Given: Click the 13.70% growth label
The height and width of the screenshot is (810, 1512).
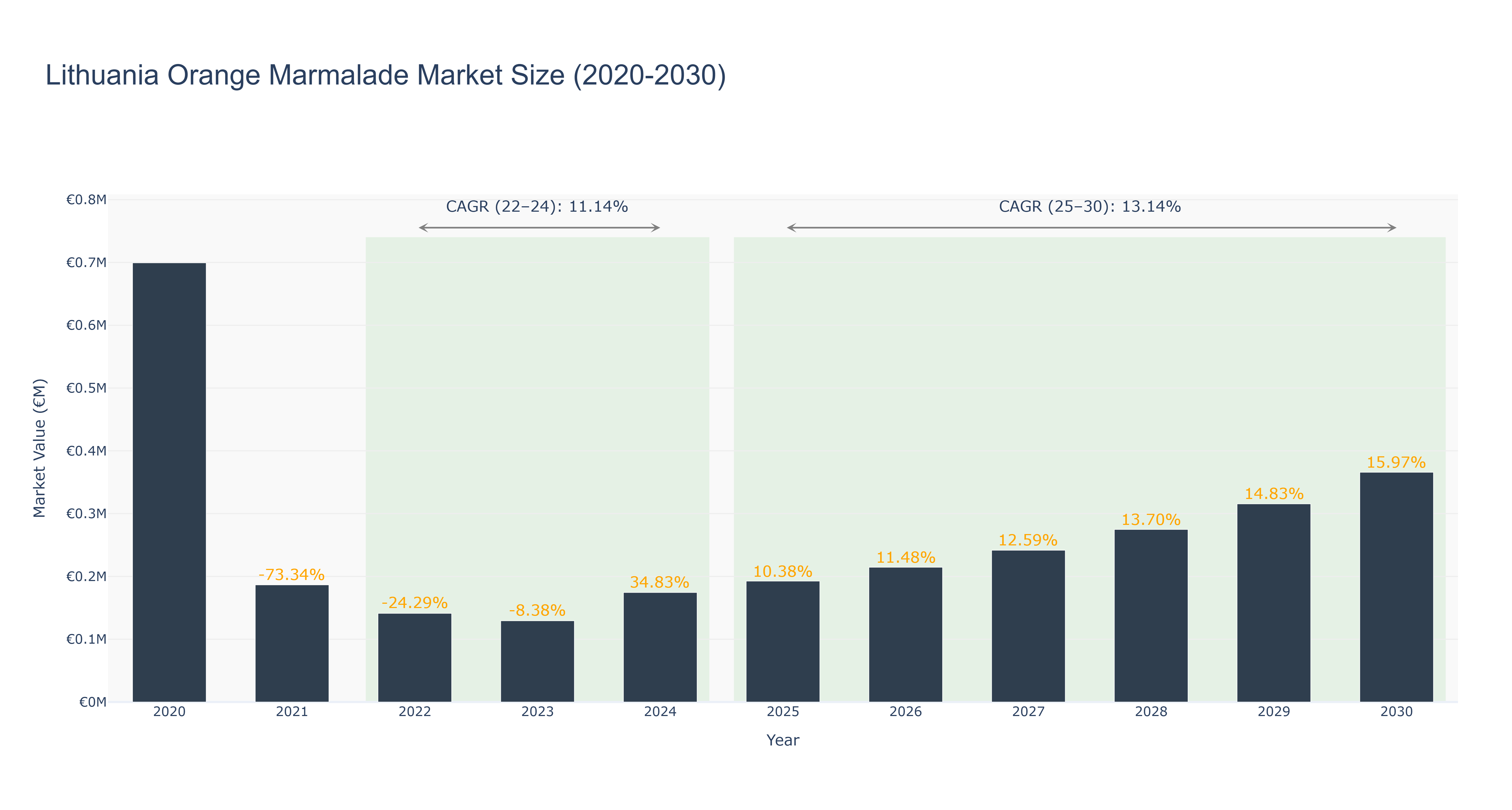Looking at the screenshot, I should (x=1150, y=519).
